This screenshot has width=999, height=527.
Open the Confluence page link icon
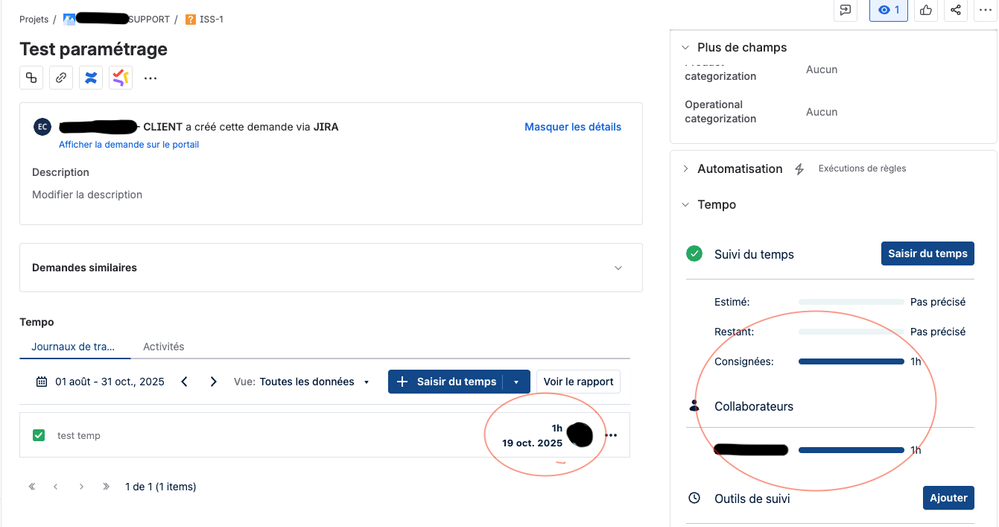click(91, 77)
